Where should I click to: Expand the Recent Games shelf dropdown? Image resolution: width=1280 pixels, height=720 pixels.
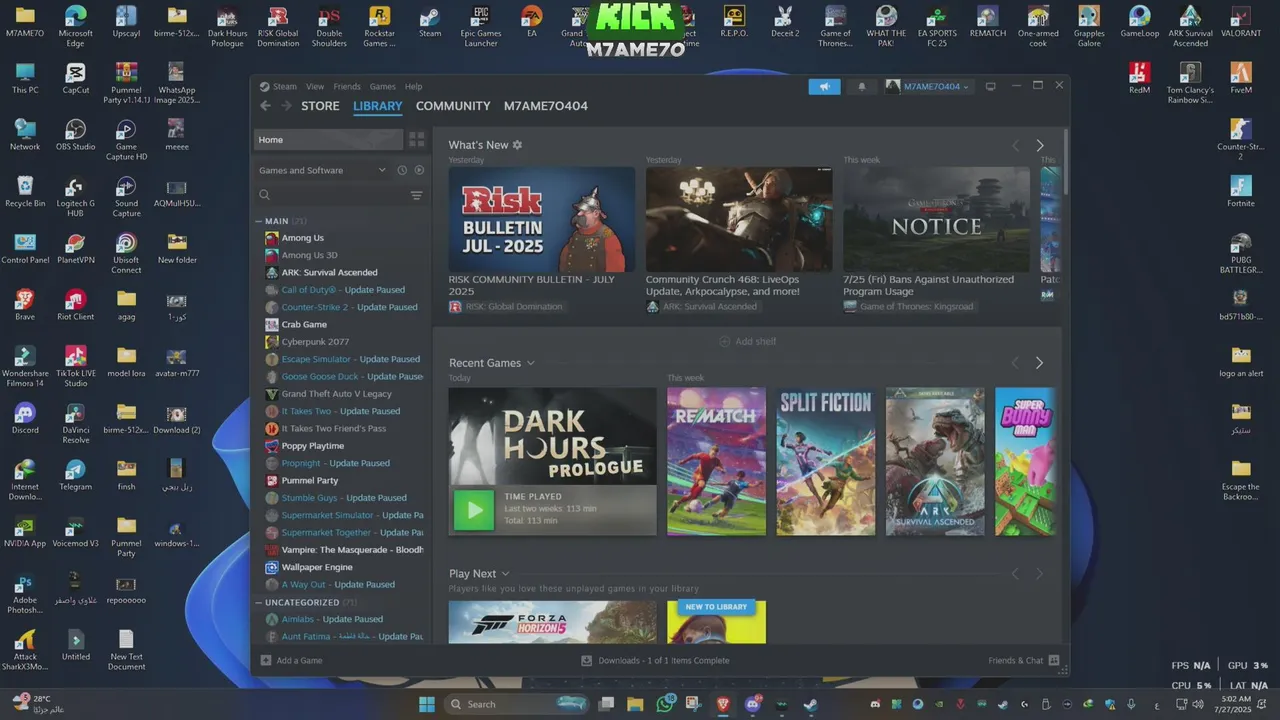tap(531, 363)
